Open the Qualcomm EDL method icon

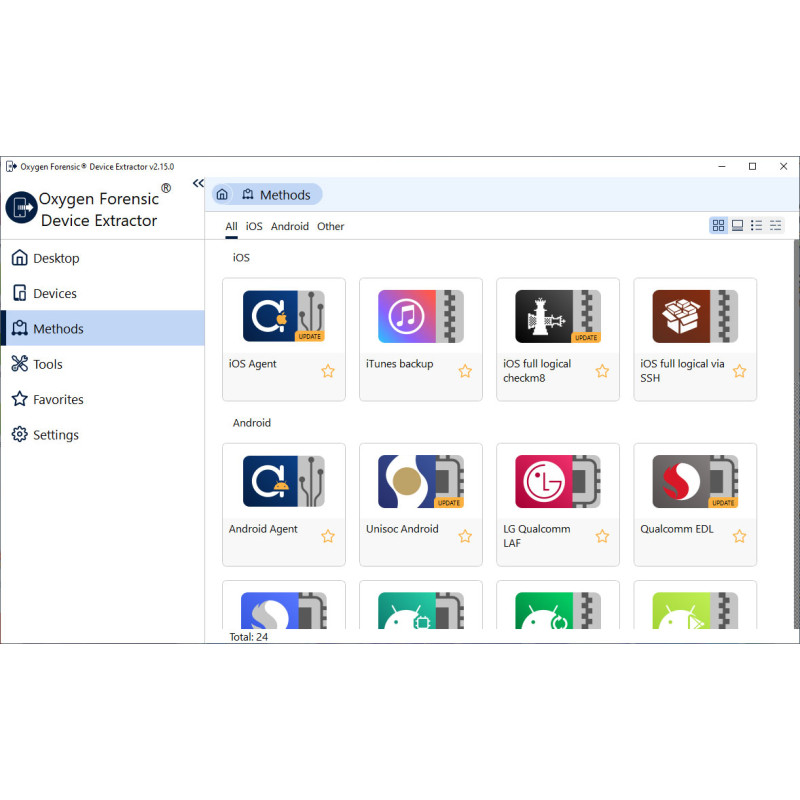[x=695, y=481]
